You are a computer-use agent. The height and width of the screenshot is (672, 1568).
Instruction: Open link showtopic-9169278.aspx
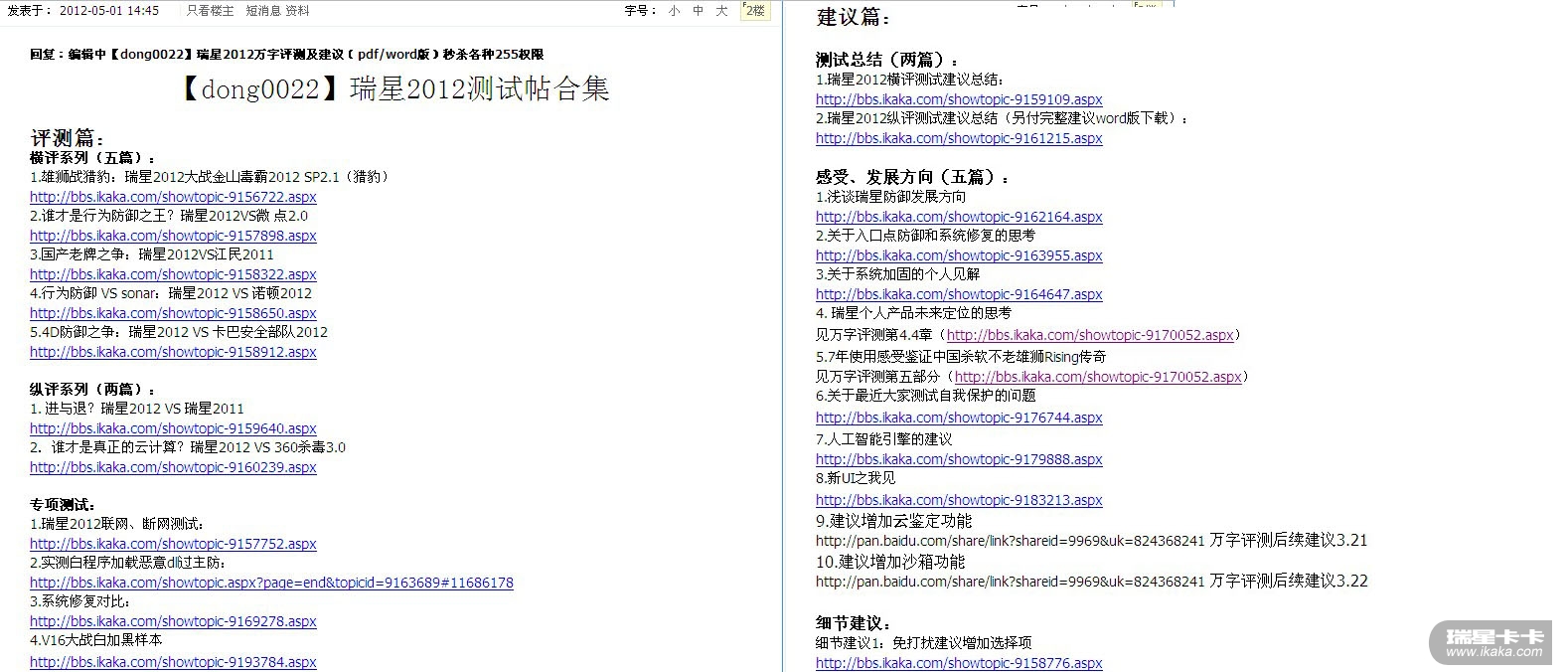[173, 621]
